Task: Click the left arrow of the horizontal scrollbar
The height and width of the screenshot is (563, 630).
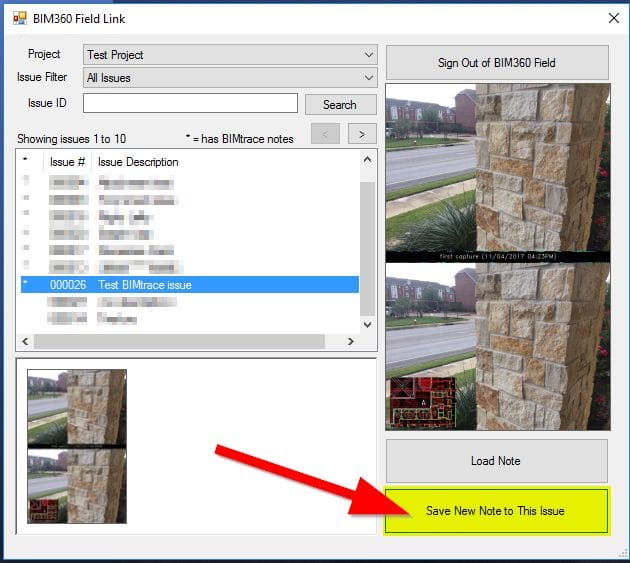Action: pos(25,342)
